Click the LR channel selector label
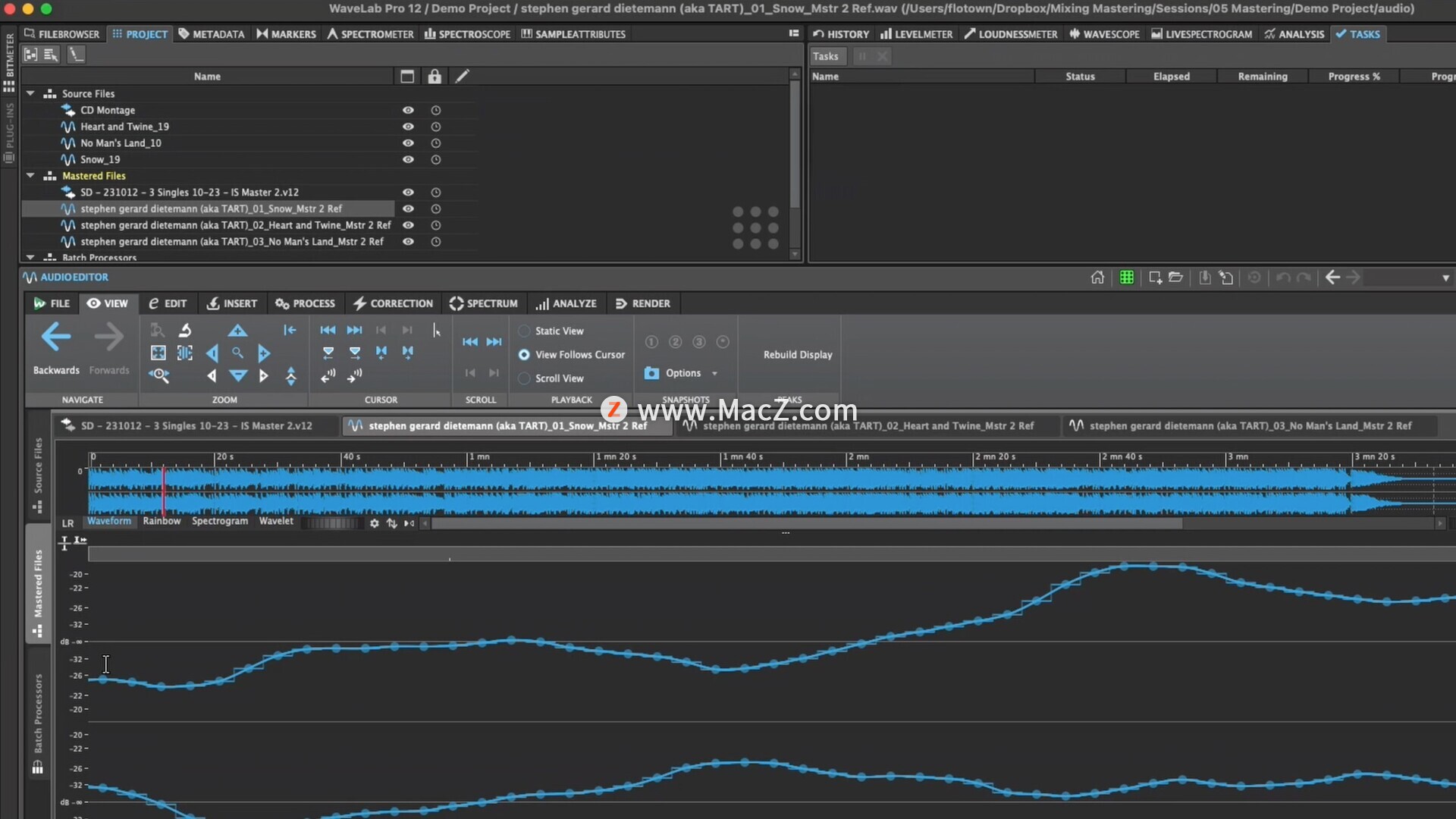This screenshot has height=819, width=1456. click(x=67, y=523)
